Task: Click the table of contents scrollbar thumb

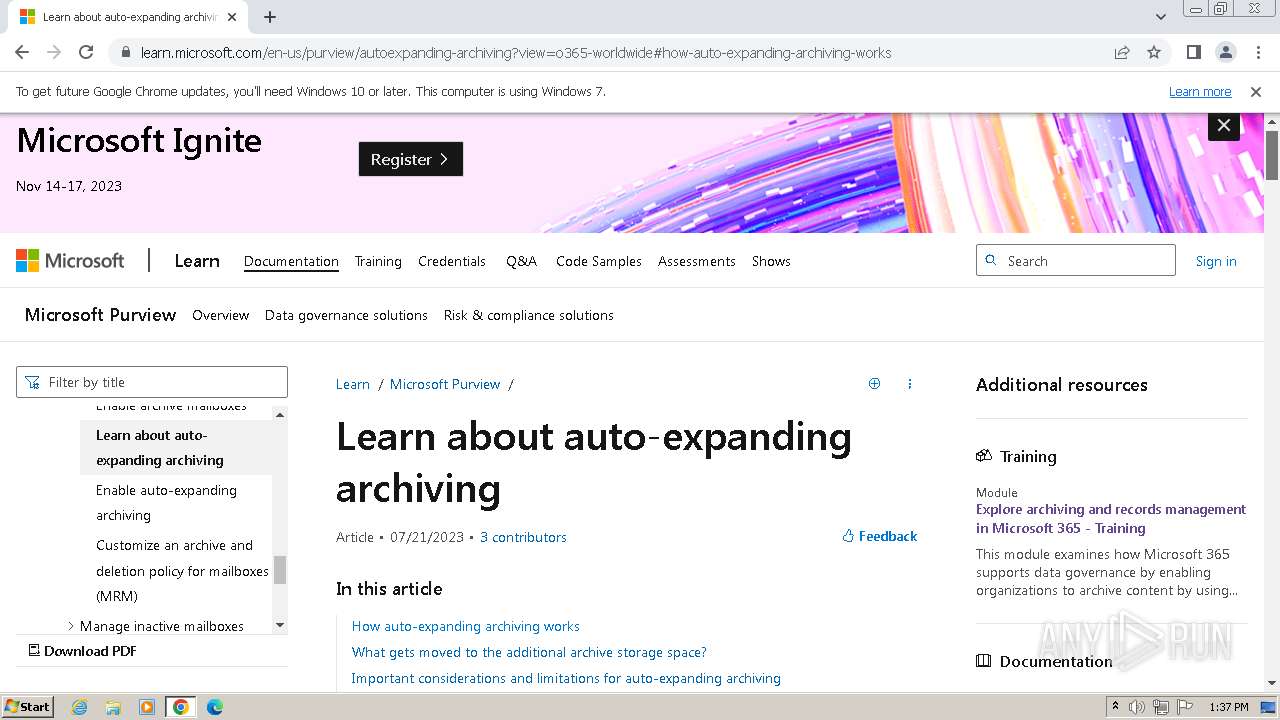Action: click(280, 569)
